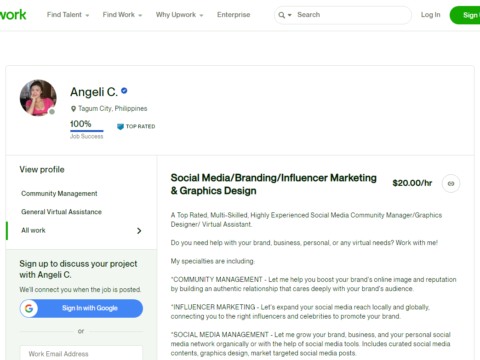Viewport: 480px width, 360px height.
Task: Select Community Management profile
Action: click(59, 193)
